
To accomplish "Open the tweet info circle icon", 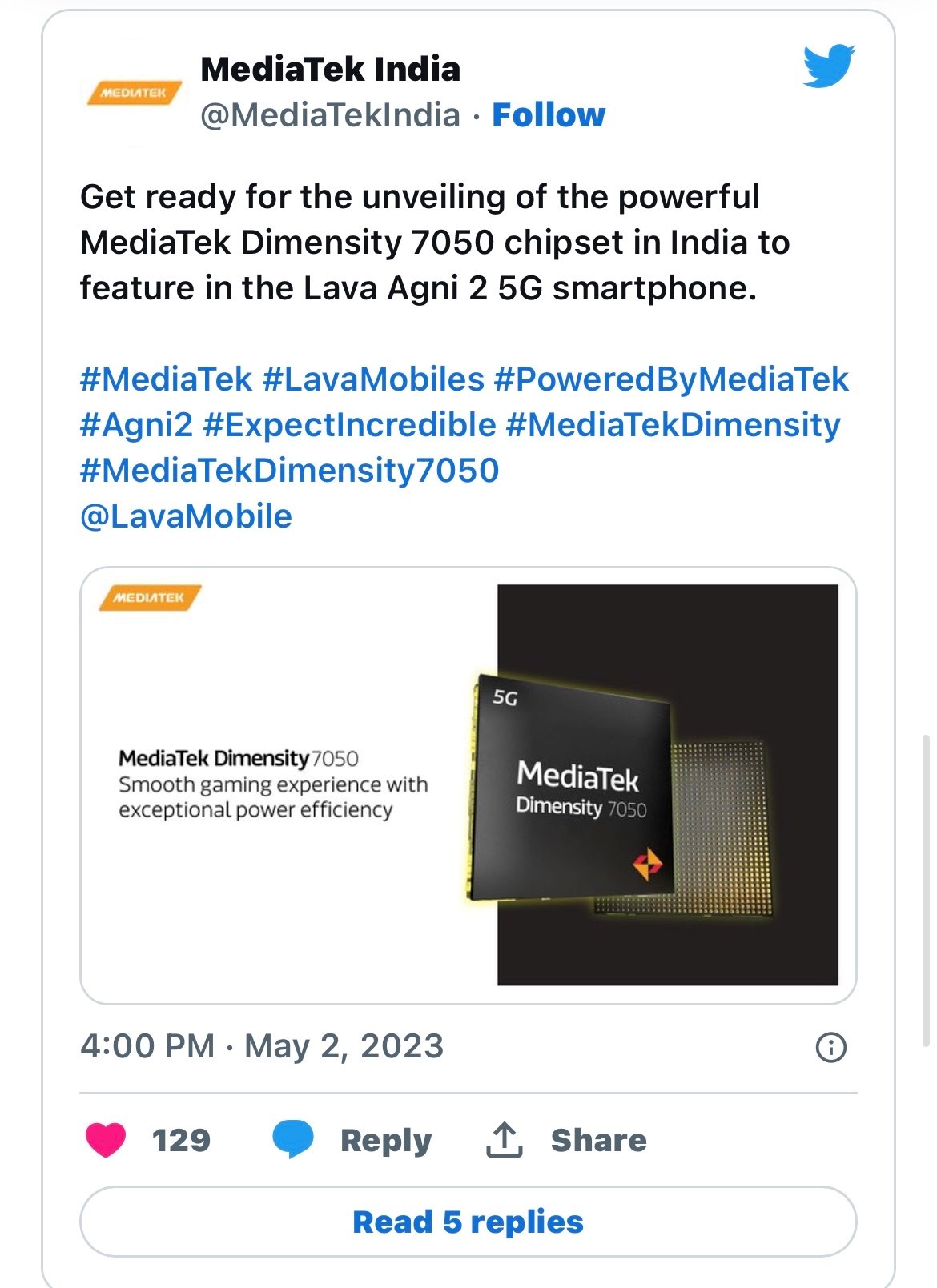I will click(x=830, y=1047).
